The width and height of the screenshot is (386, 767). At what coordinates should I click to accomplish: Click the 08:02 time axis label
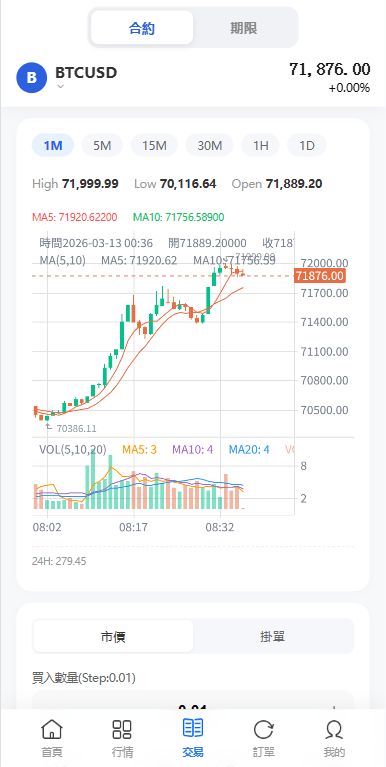[x=47, y=528]
